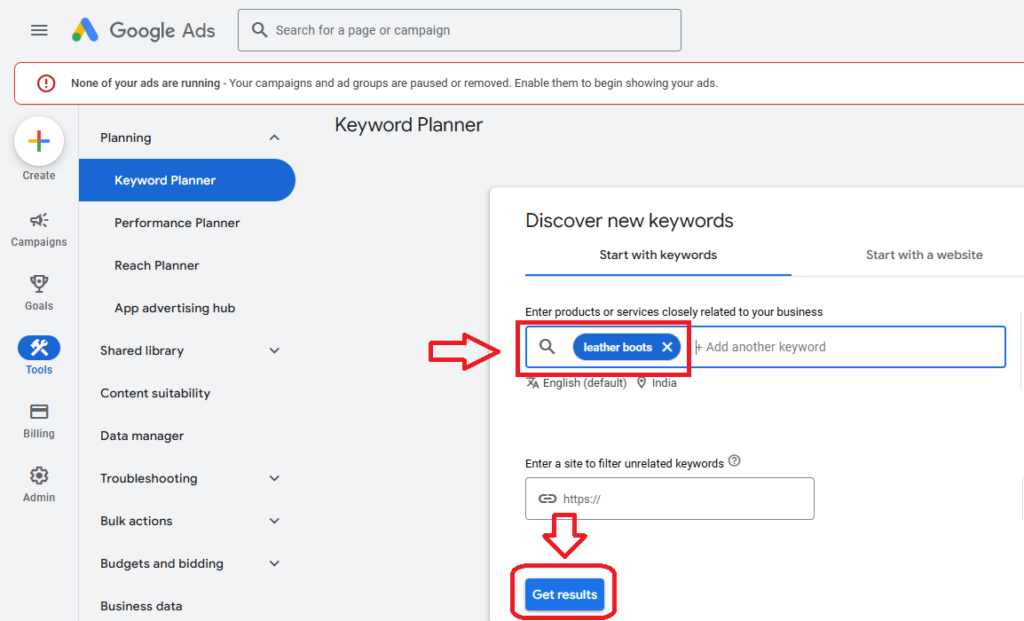Open Business data
The width and height of the screenshot is (1024, 621).
141,606
